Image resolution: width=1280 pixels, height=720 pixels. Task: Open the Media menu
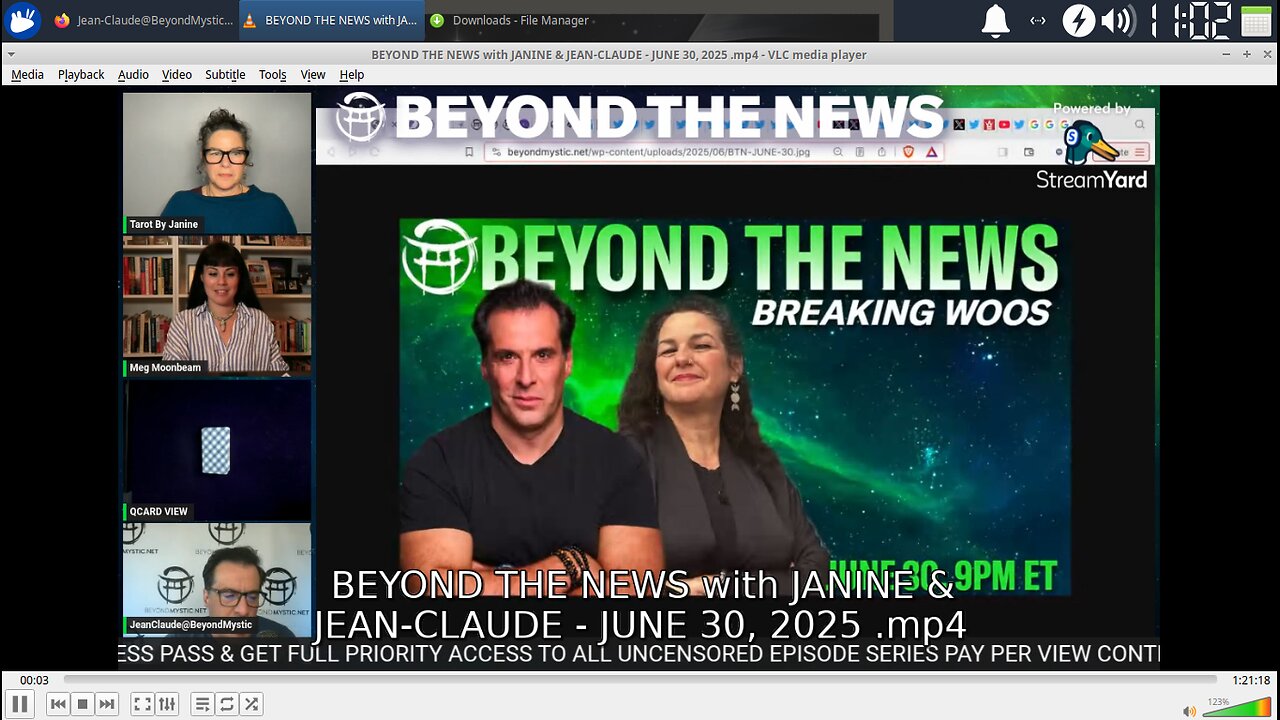coord(27,75)
